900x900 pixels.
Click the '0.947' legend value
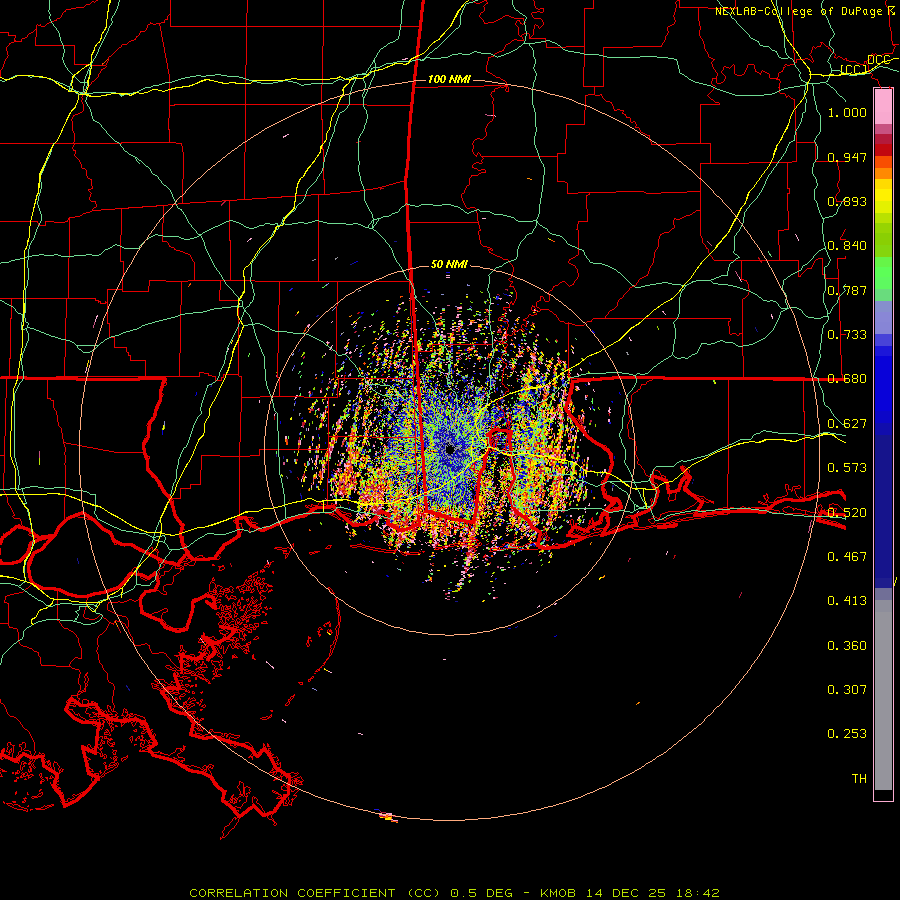pos(847,157)
